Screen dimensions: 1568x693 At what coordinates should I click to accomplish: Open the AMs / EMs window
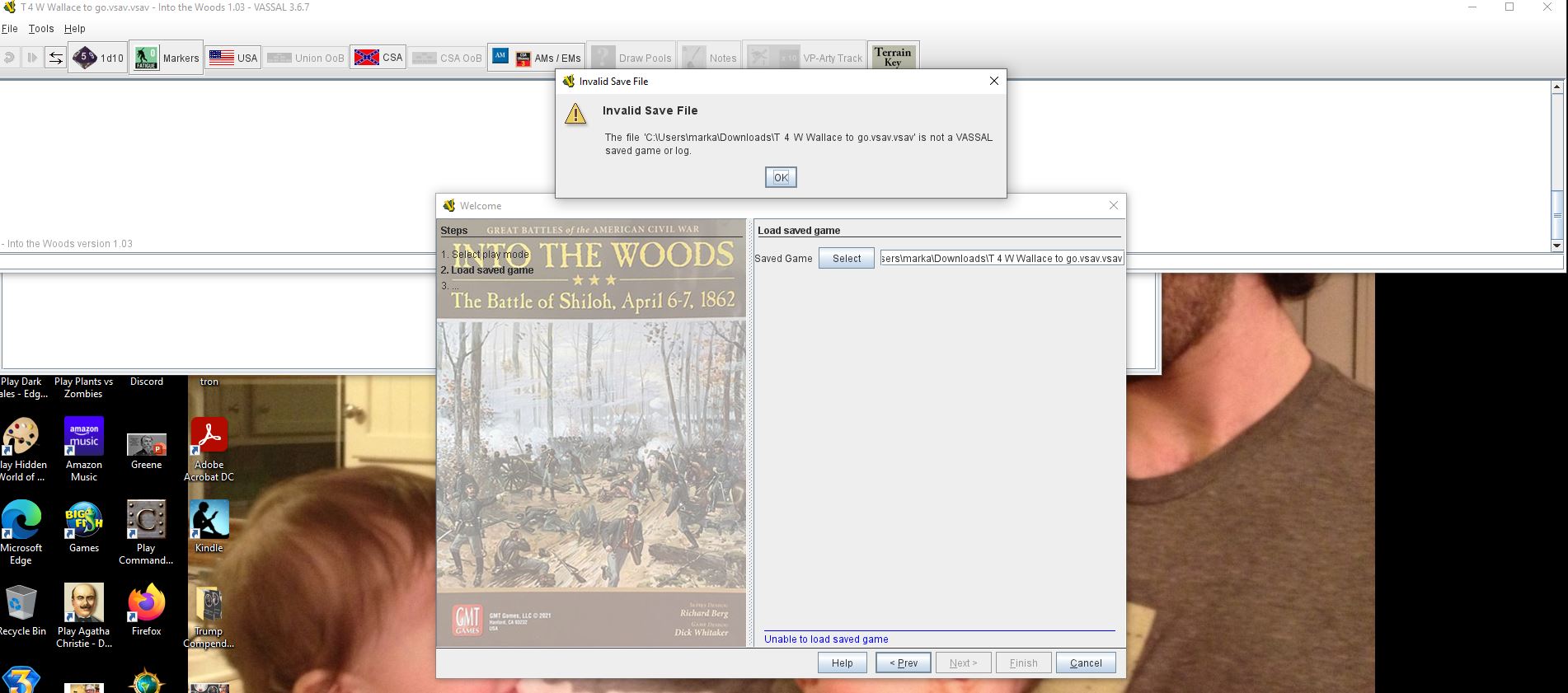[x=537, y=58]
